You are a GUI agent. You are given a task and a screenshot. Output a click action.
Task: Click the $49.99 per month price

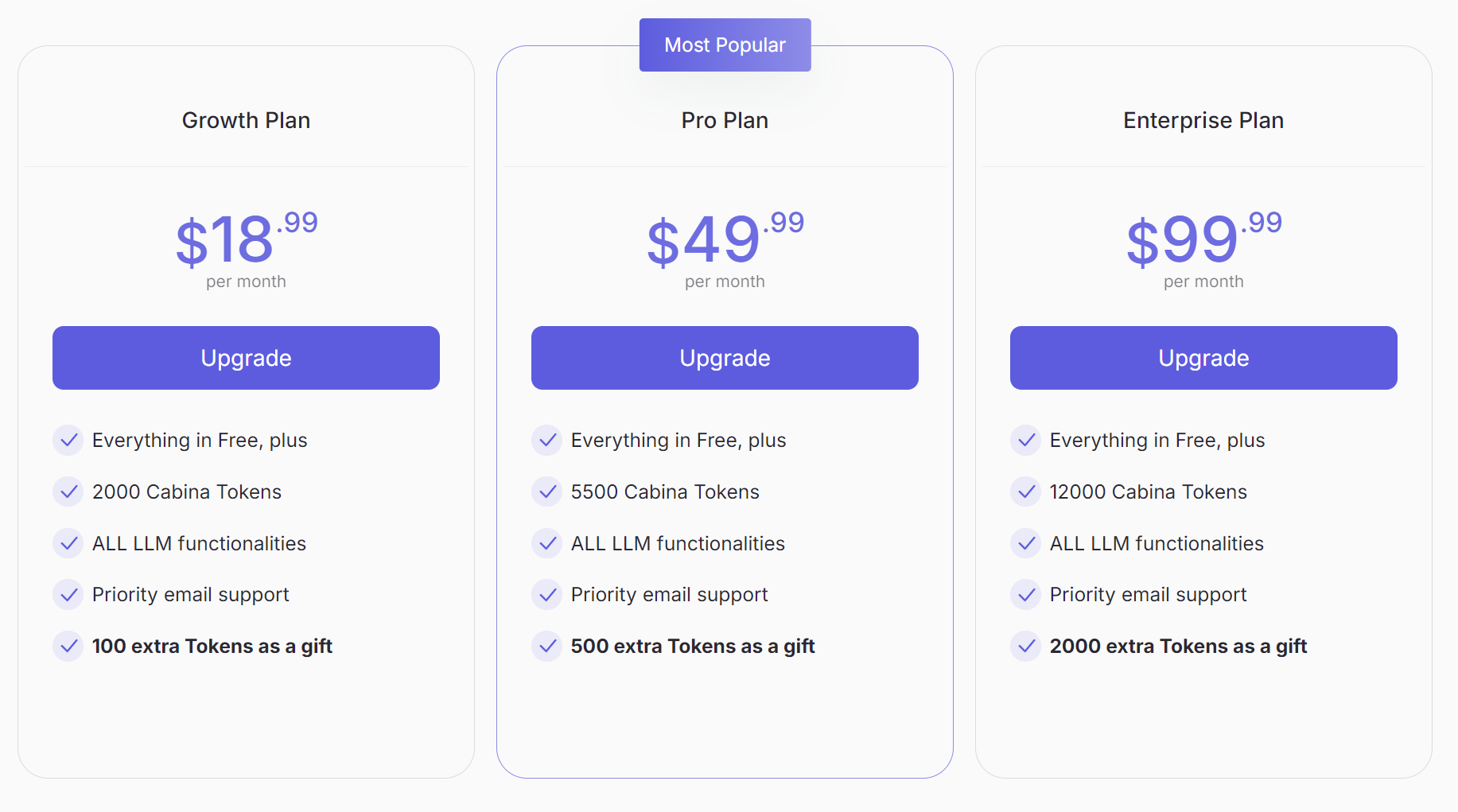click(x=725, y=240)
